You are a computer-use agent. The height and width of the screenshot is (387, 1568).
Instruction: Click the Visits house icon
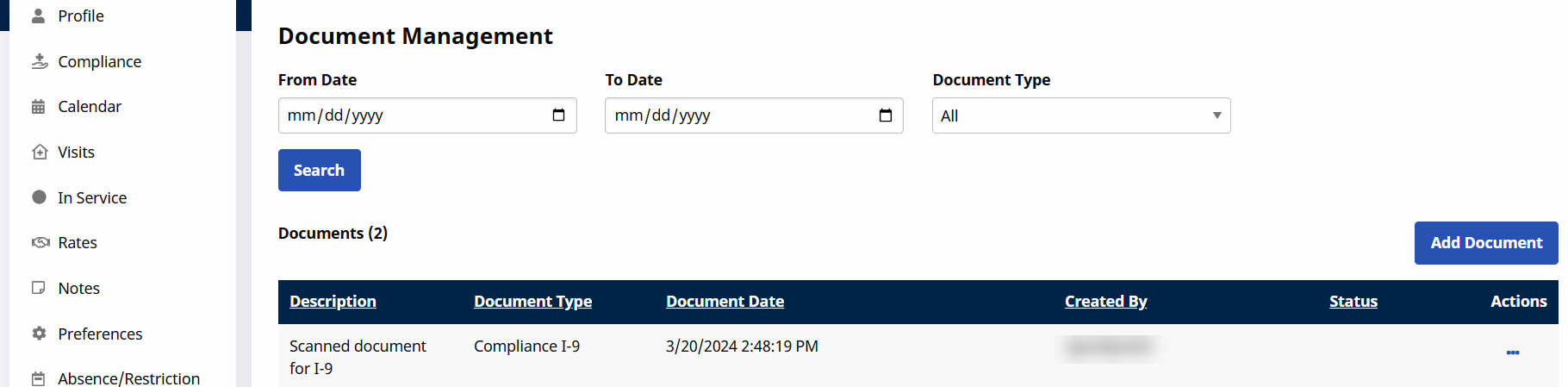(x=40, y=153)
